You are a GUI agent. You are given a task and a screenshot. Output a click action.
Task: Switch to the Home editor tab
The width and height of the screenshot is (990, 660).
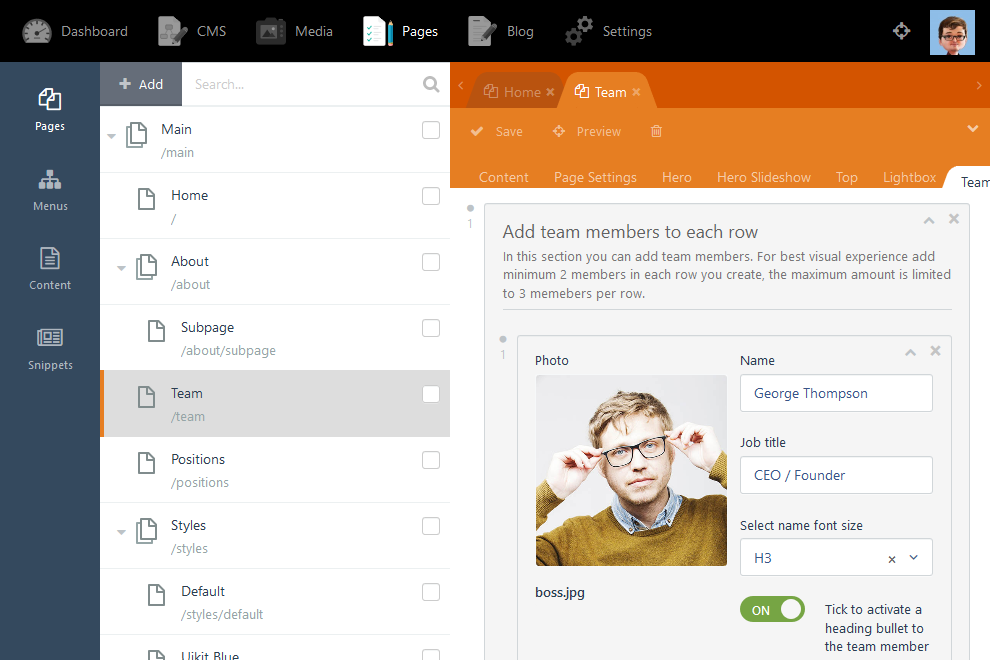click(x=513, y=92)
